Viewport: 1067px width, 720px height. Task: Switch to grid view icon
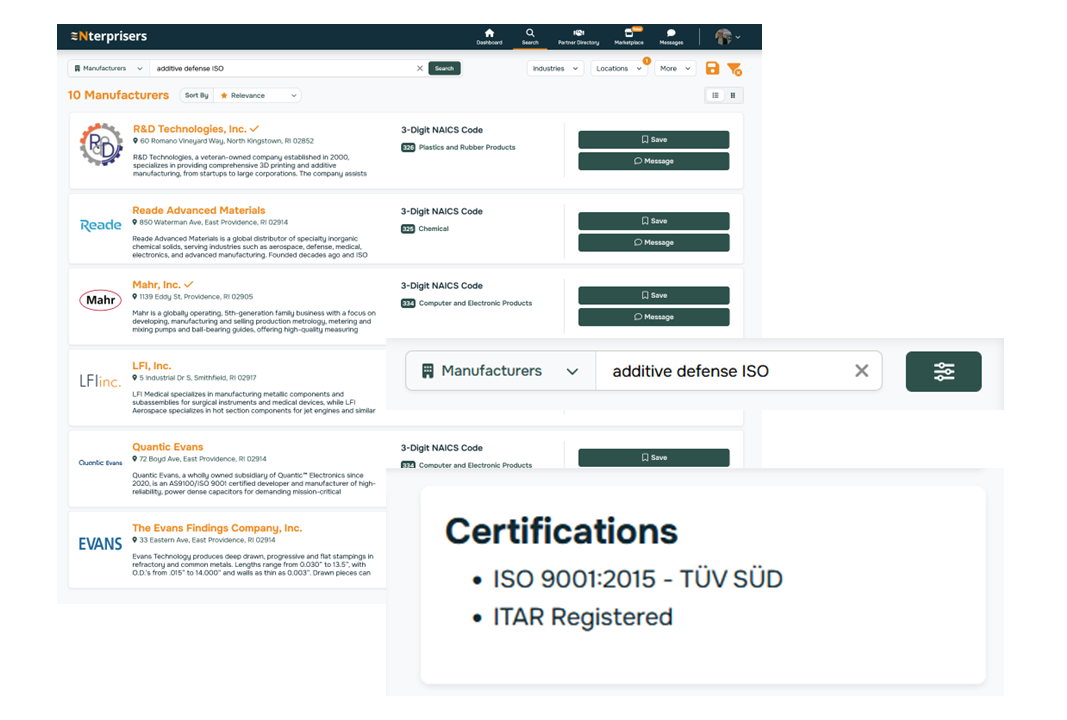coord(733,95)
